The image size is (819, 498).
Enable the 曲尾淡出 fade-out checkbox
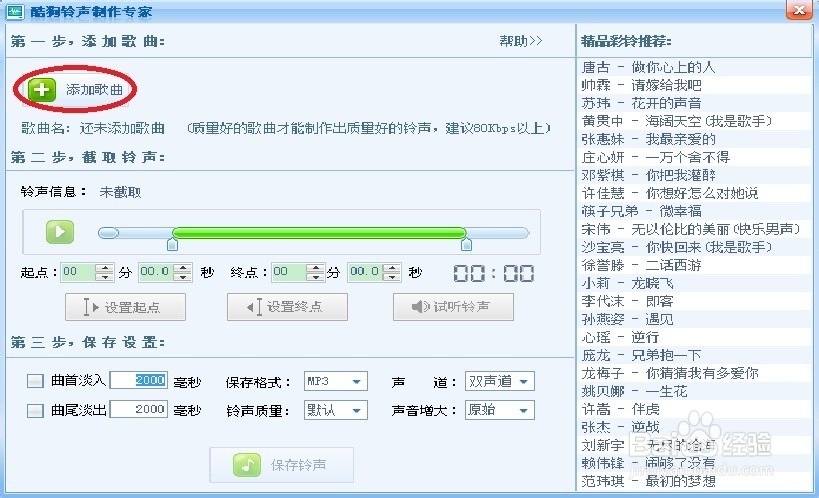(35, 411)
